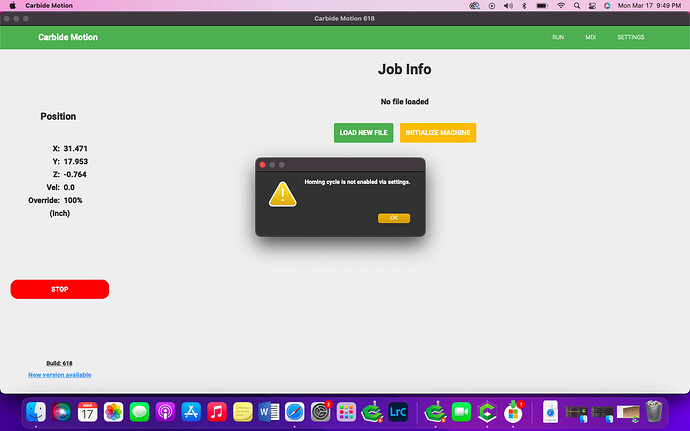
Task: Switch to the RUN tab
Action: [x=558, y=37]
